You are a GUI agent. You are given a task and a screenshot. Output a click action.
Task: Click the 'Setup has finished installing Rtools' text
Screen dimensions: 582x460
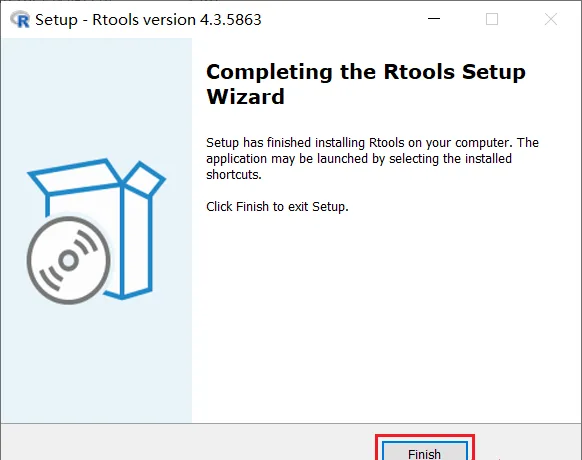(x=372, y=159)
